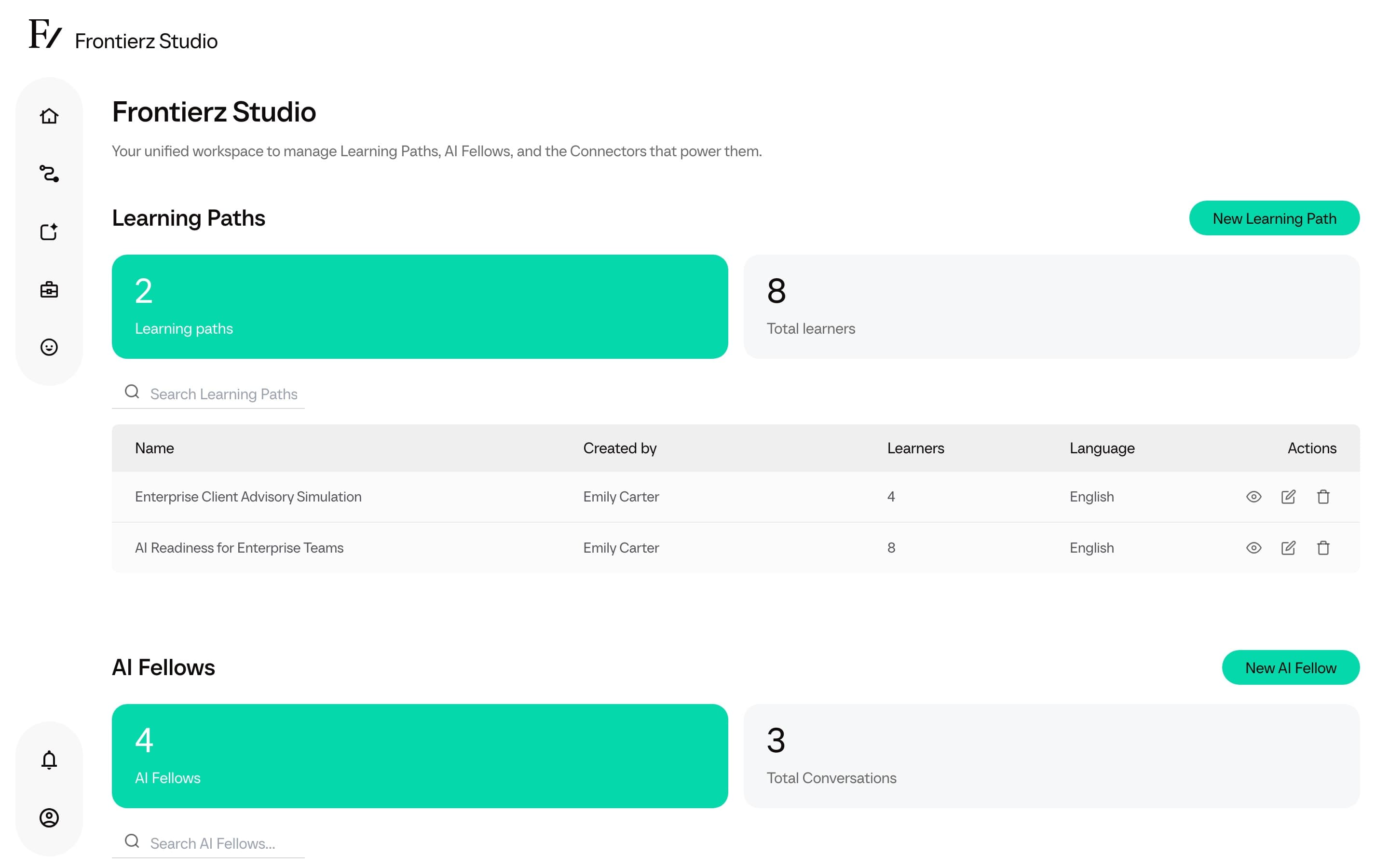Viewport: 1389px width, 868px height.
Task: Click New Learning Path button
Action: tap(1274, 218)
